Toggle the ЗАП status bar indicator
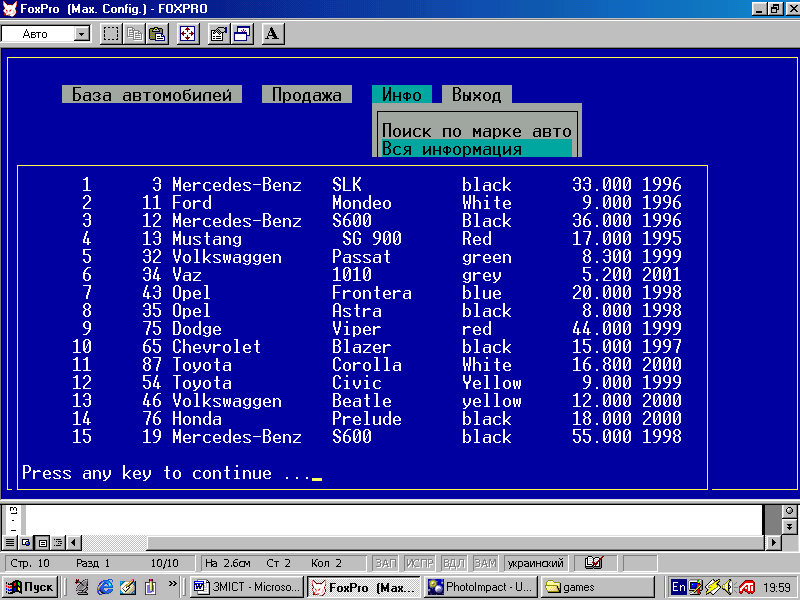 (385, 563)
